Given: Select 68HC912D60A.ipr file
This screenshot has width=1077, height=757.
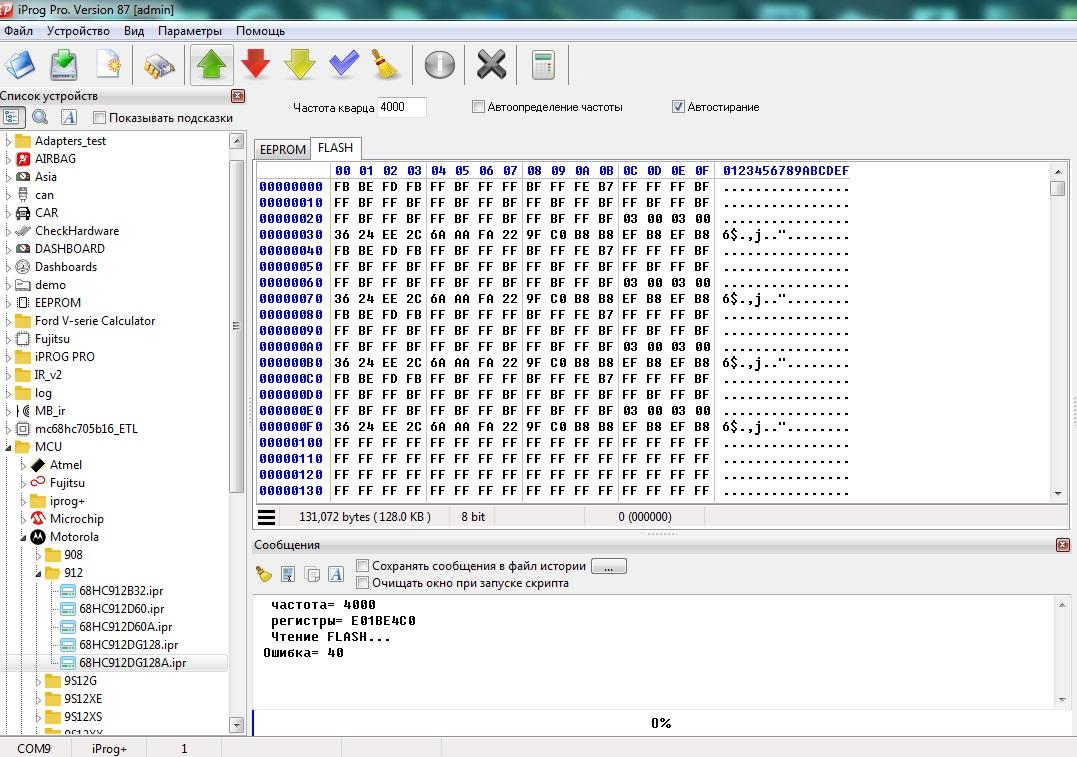Looking at the screenshot, I should tap(126, 626).
